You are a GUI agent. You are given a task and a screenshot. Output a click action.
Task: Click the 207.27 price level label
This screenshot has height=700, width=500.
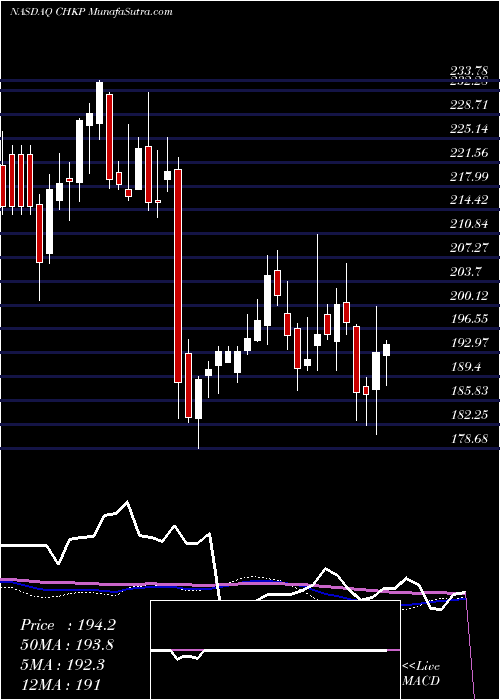coord(469,248)
